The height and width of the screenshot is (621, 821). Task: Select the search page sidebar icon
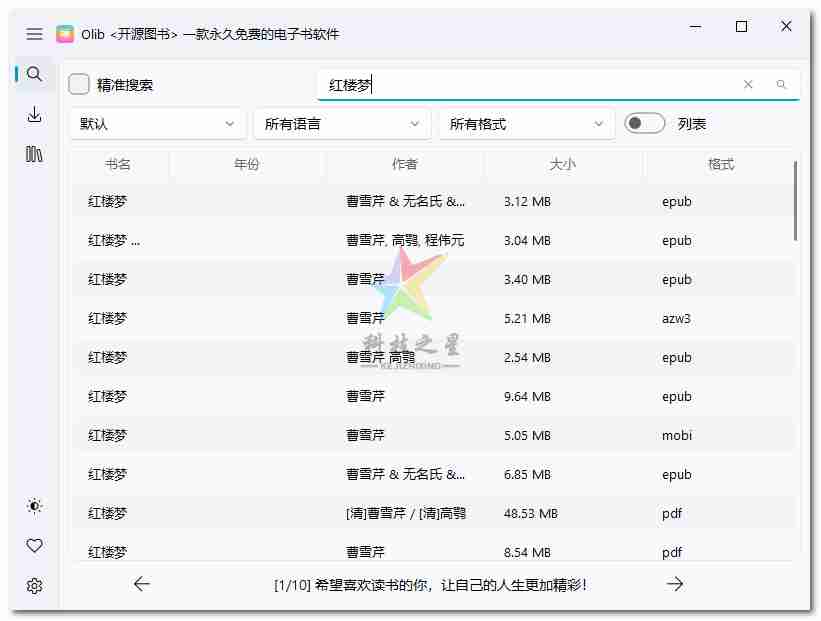(34, 75)
